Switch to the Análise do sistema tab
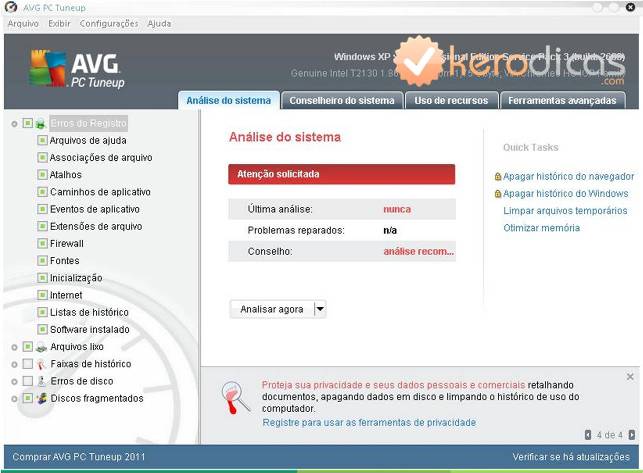The image size is (643, 473). (229, 101)
